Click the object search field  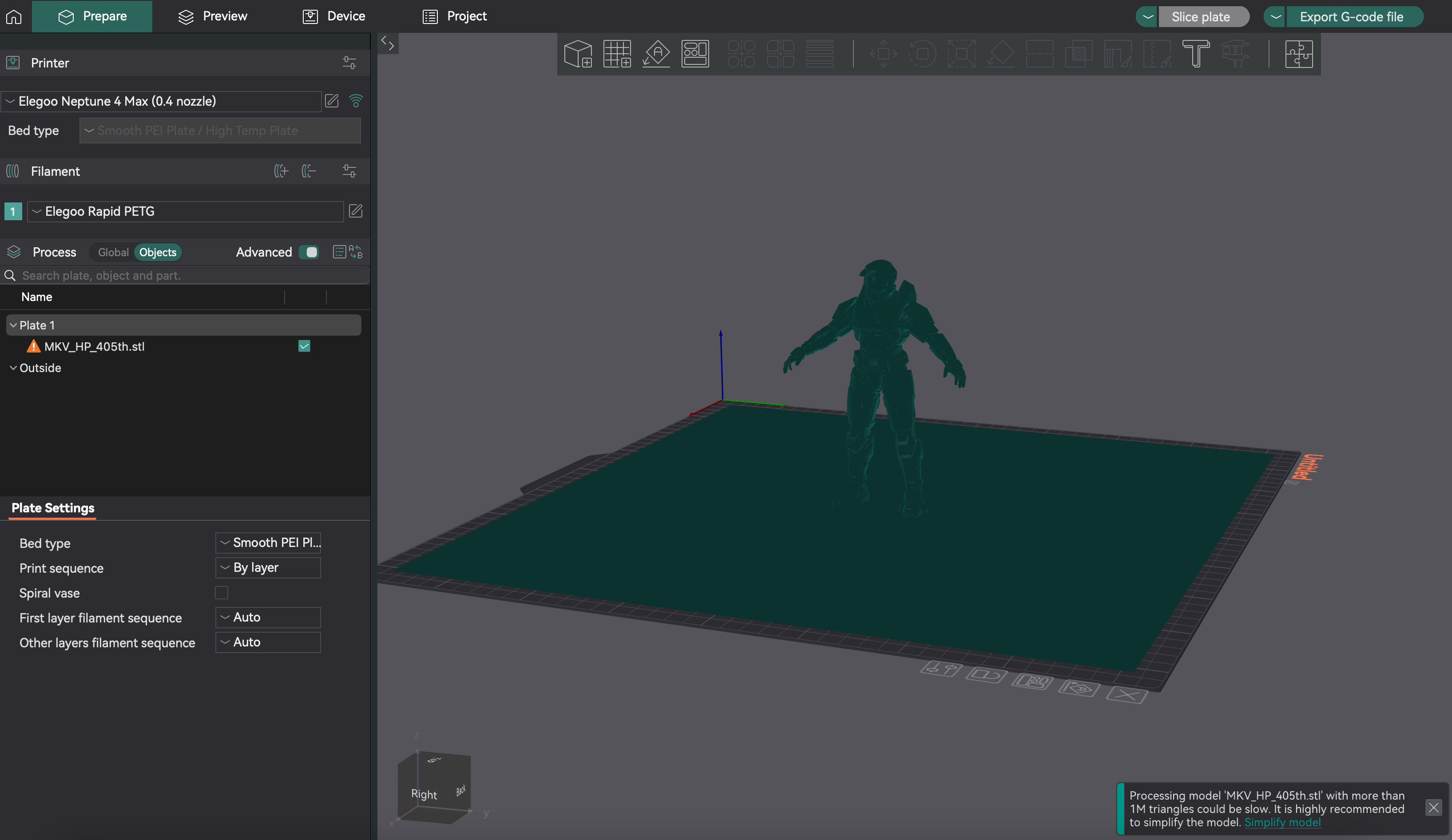[184, 275]
